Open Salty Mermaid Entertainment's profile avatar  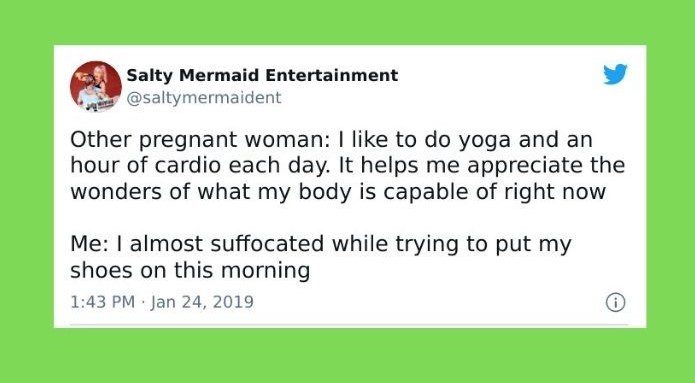coord(96,86)
